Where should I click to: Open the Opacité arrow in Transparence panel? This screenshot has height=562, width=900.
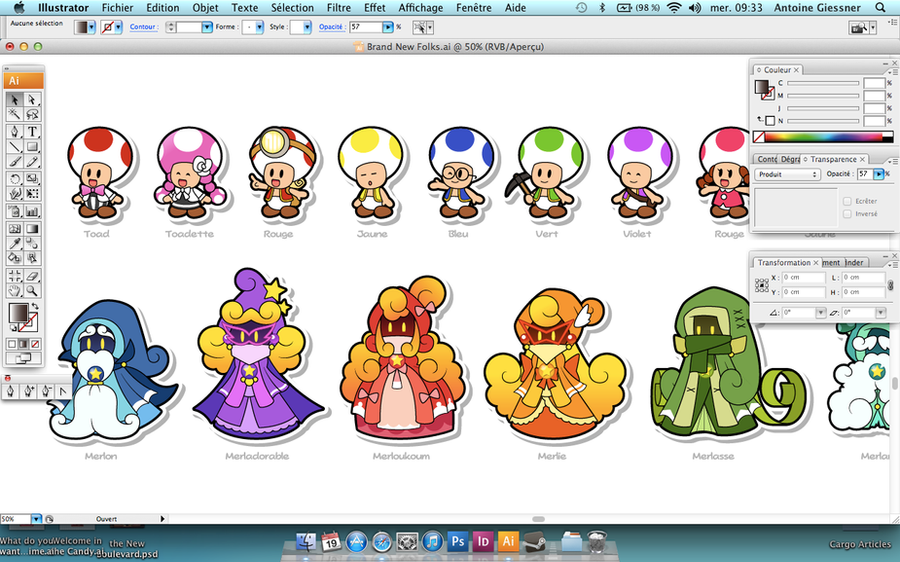(x=879, y=174)
